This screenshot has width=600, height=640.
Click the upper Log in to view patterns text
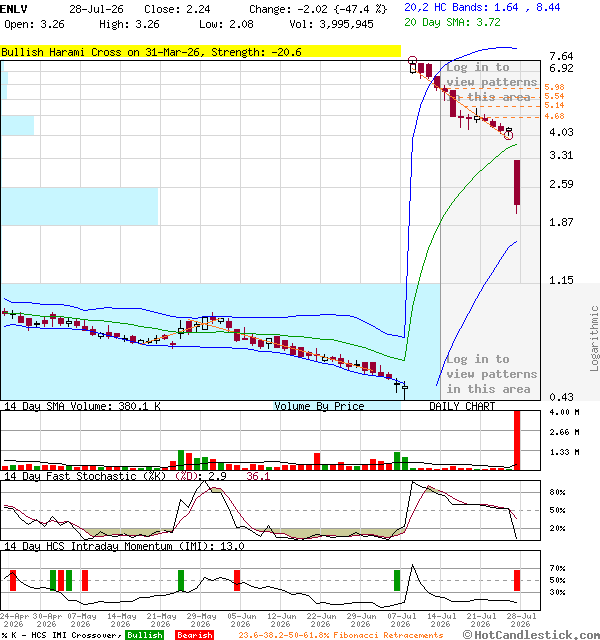[x=491, y=82]
